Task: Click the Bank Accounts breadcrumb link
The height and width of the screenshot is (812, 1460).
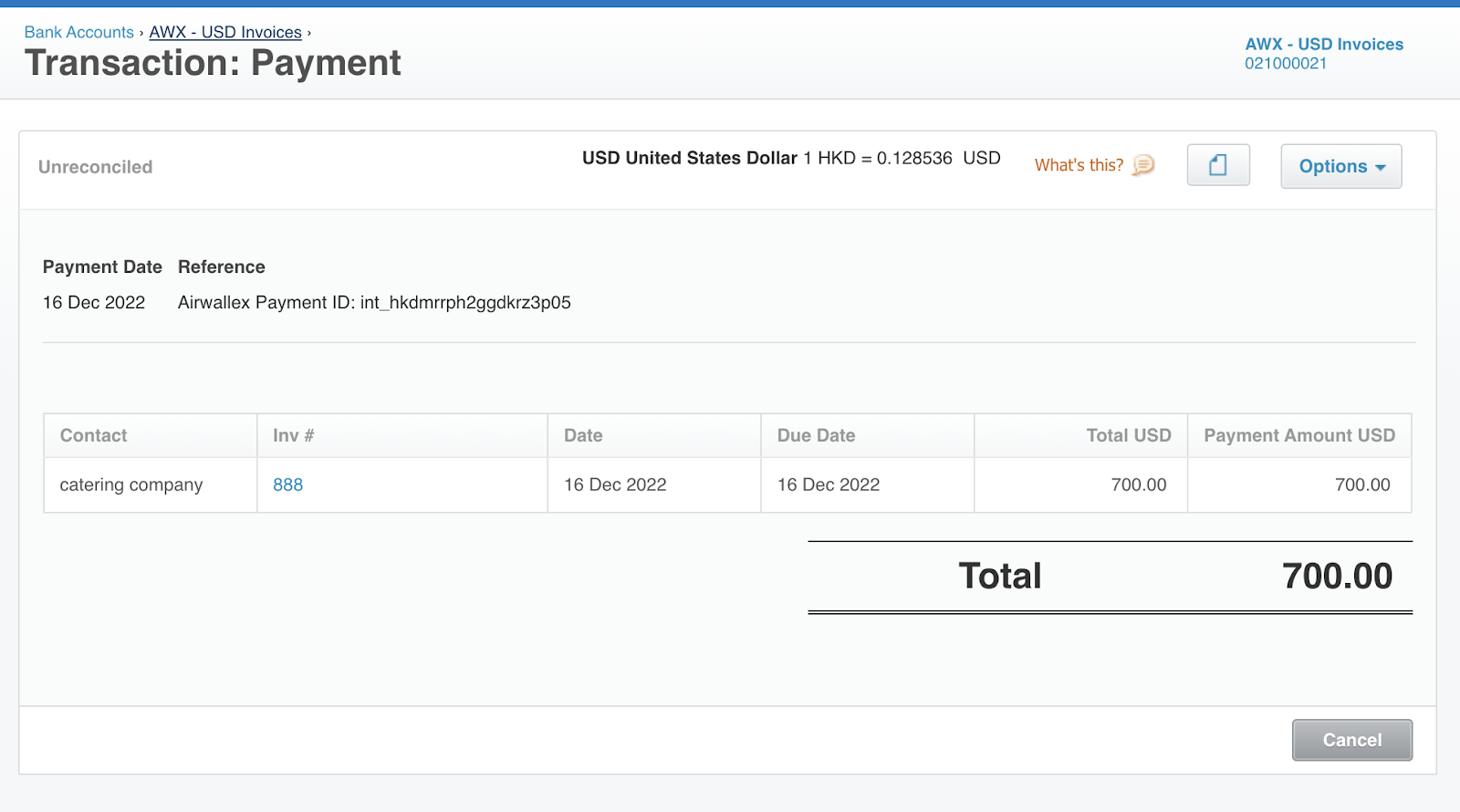Action: (x=78, y=32)
